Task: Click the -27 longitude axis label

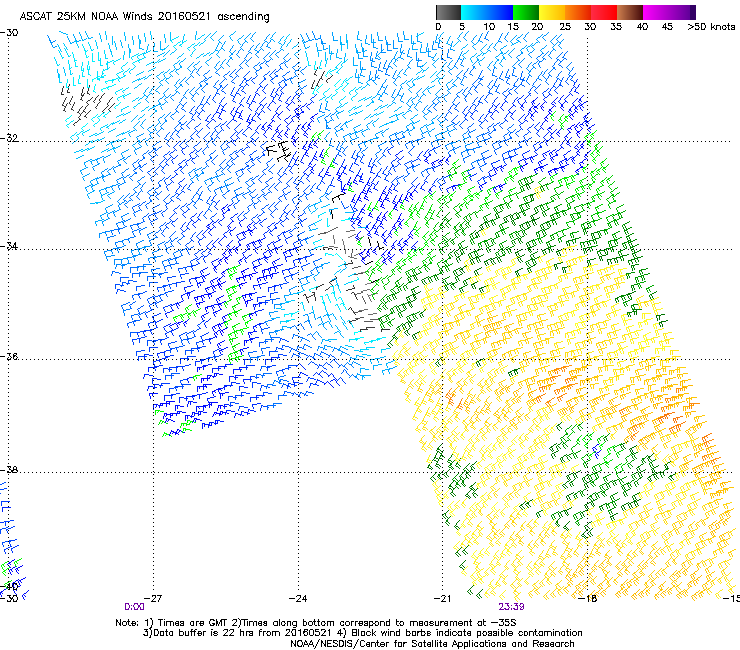Action: (x=153, y=599)
